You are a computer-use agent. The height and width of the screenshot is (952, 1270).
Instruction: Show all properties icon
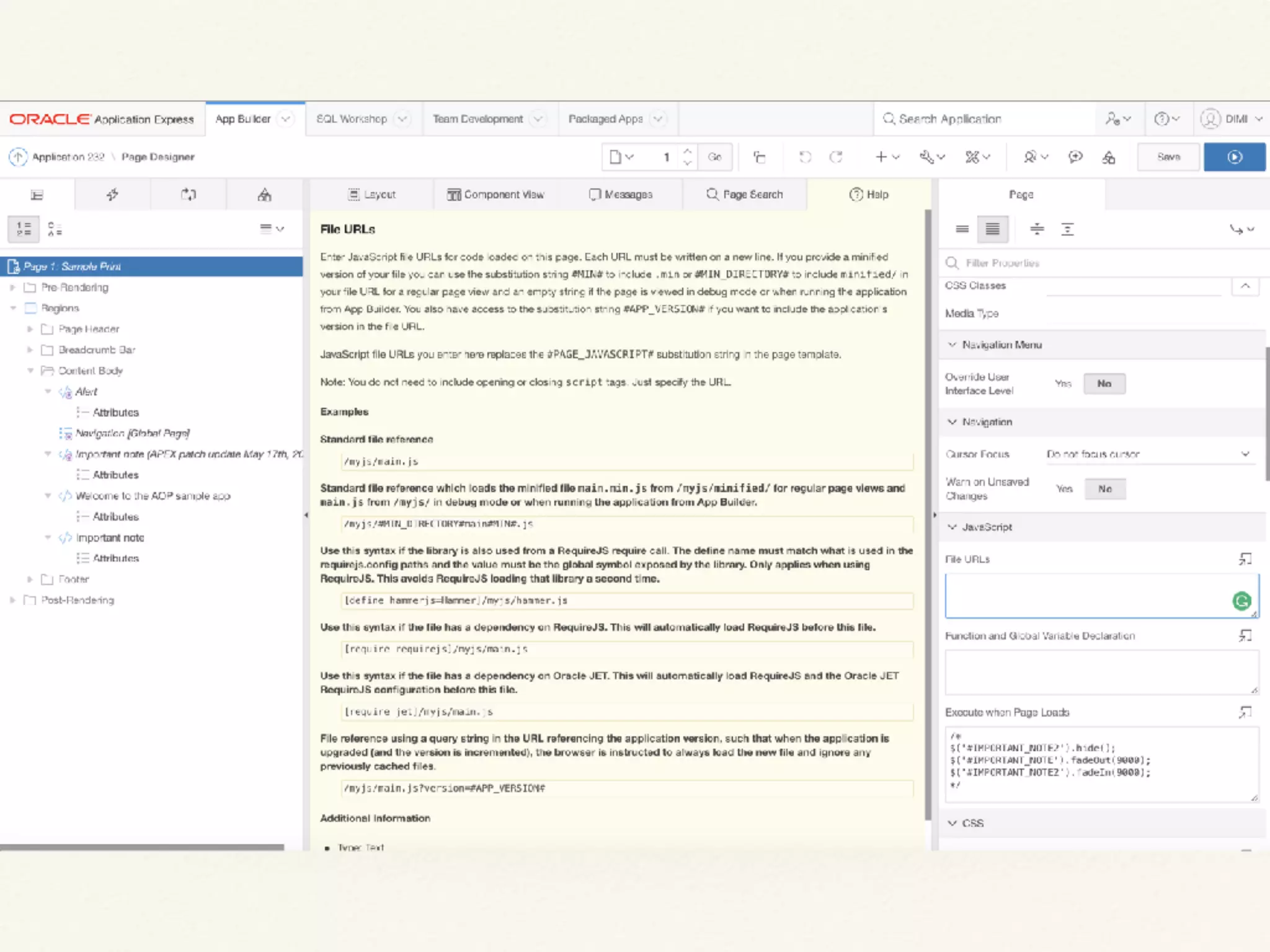click(992, 229)
